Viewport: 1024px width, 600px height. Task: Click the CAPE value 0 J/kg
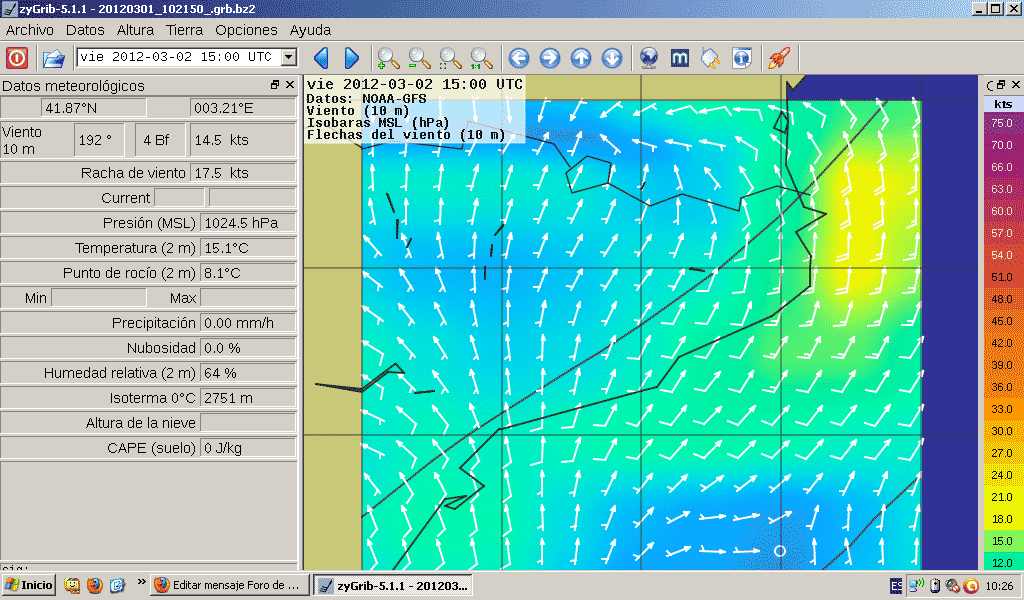point(248,448)
